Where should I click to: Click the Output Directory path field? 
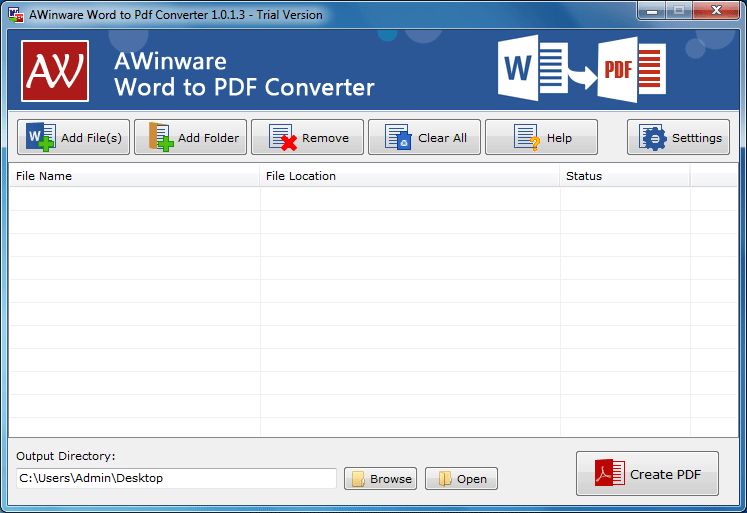click(x=176, y=478)
